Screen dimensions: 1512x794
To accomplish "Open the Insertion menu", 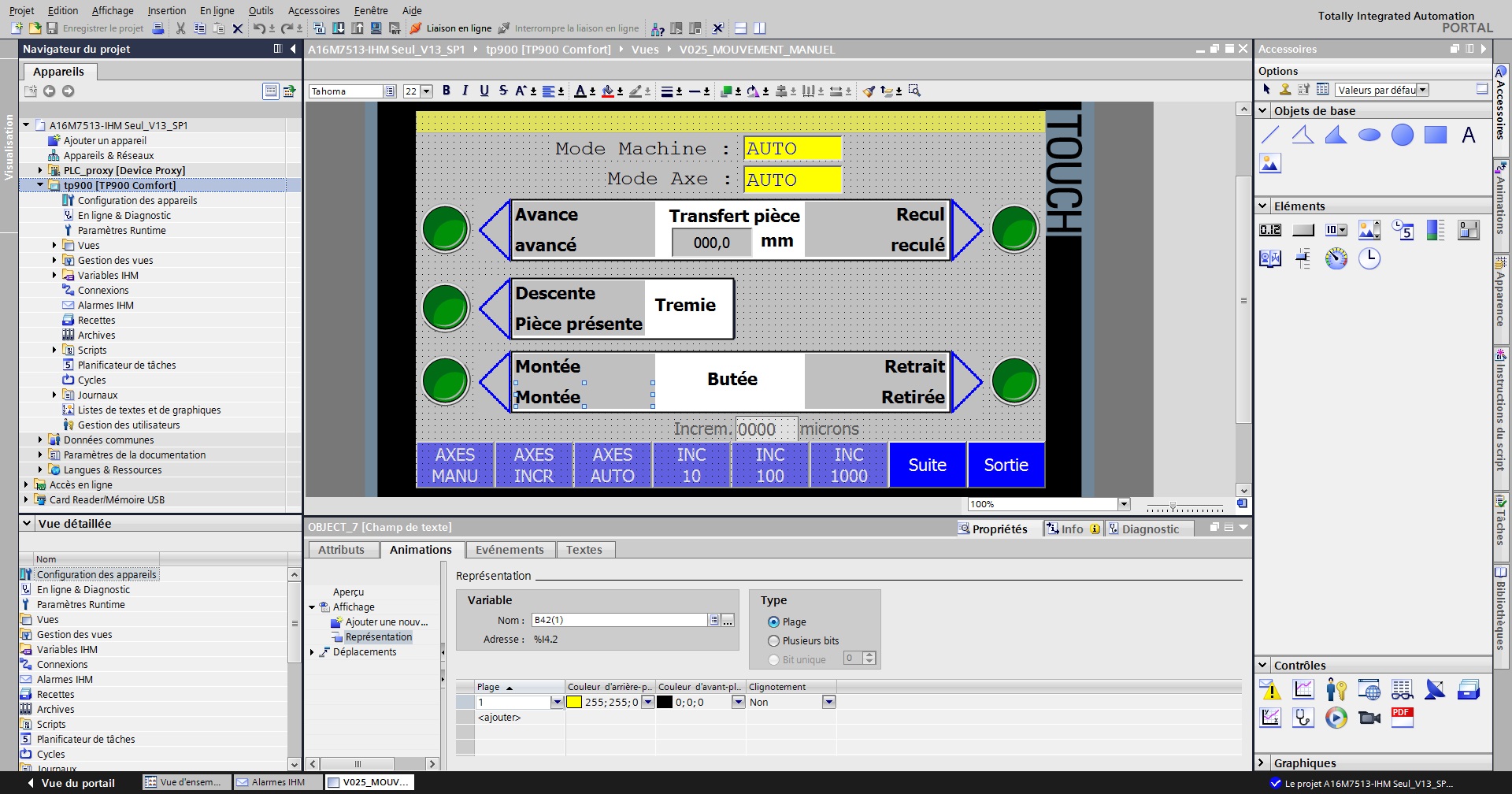I will tap(167, 10).
